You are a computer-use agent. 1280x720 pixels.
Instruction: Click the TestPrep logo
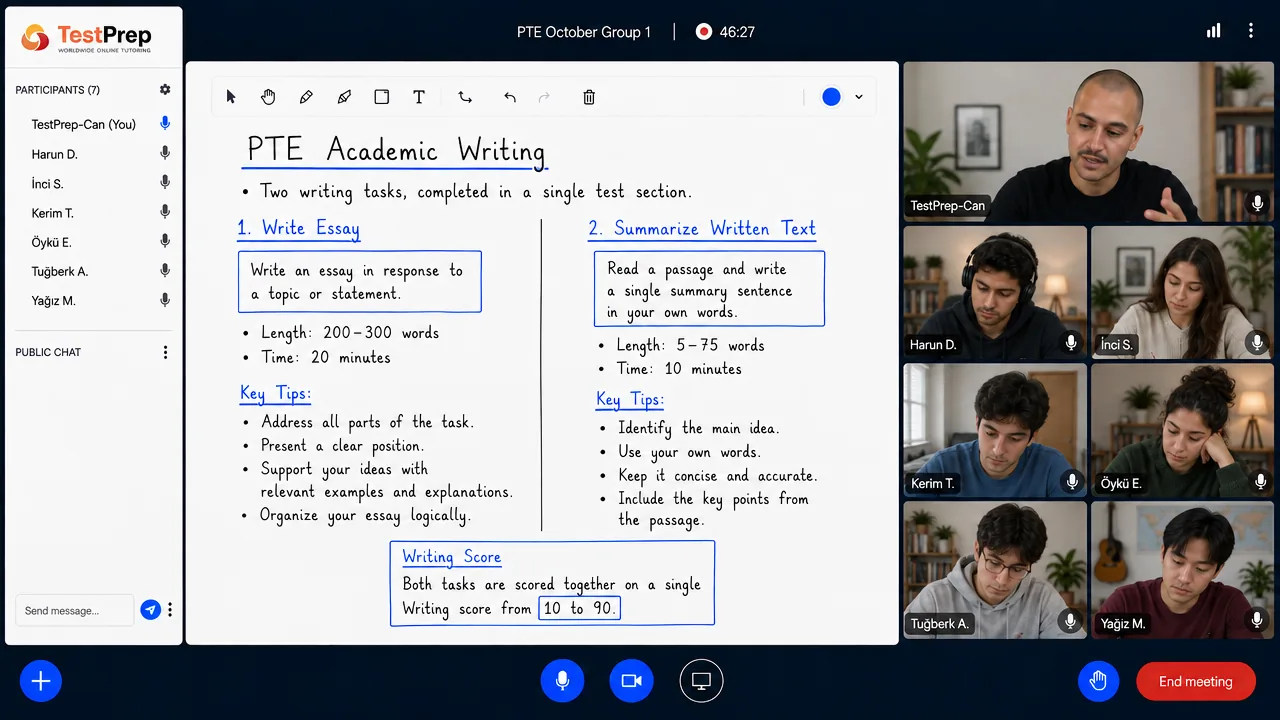point(87,38)
